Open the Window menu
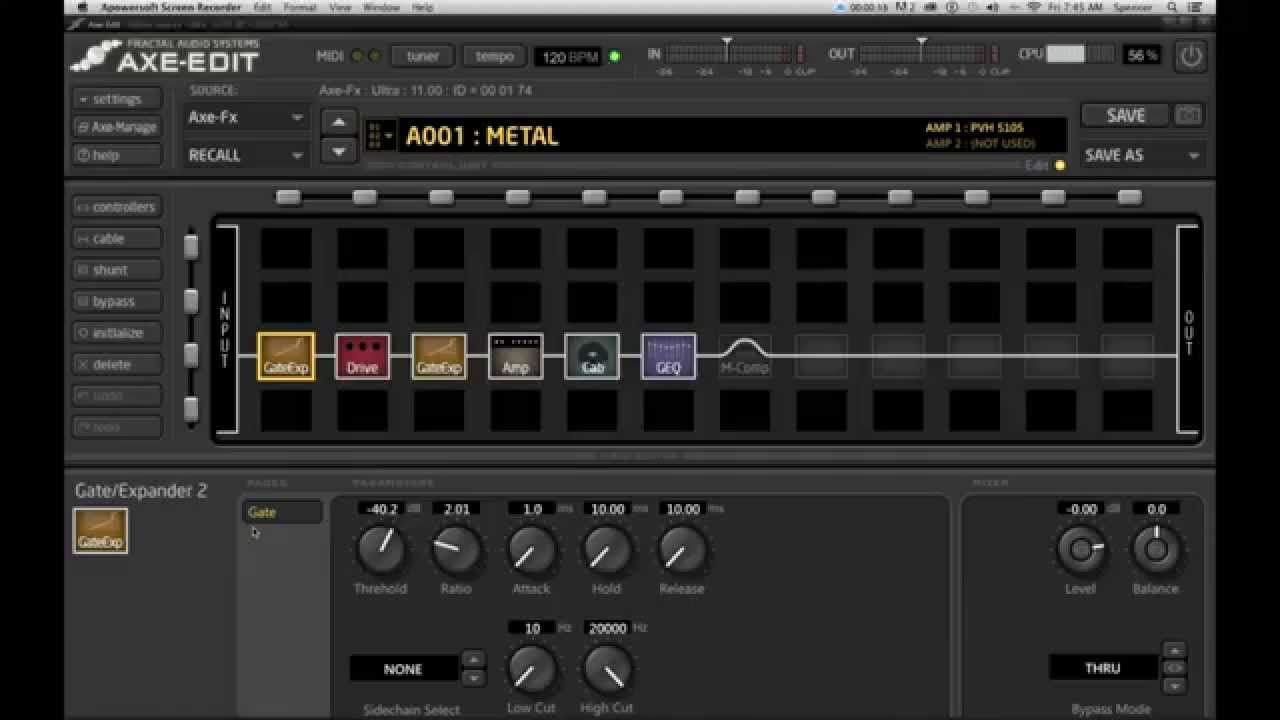The width and height of the screenshot is (1280, 720). (x=381, y=7)
